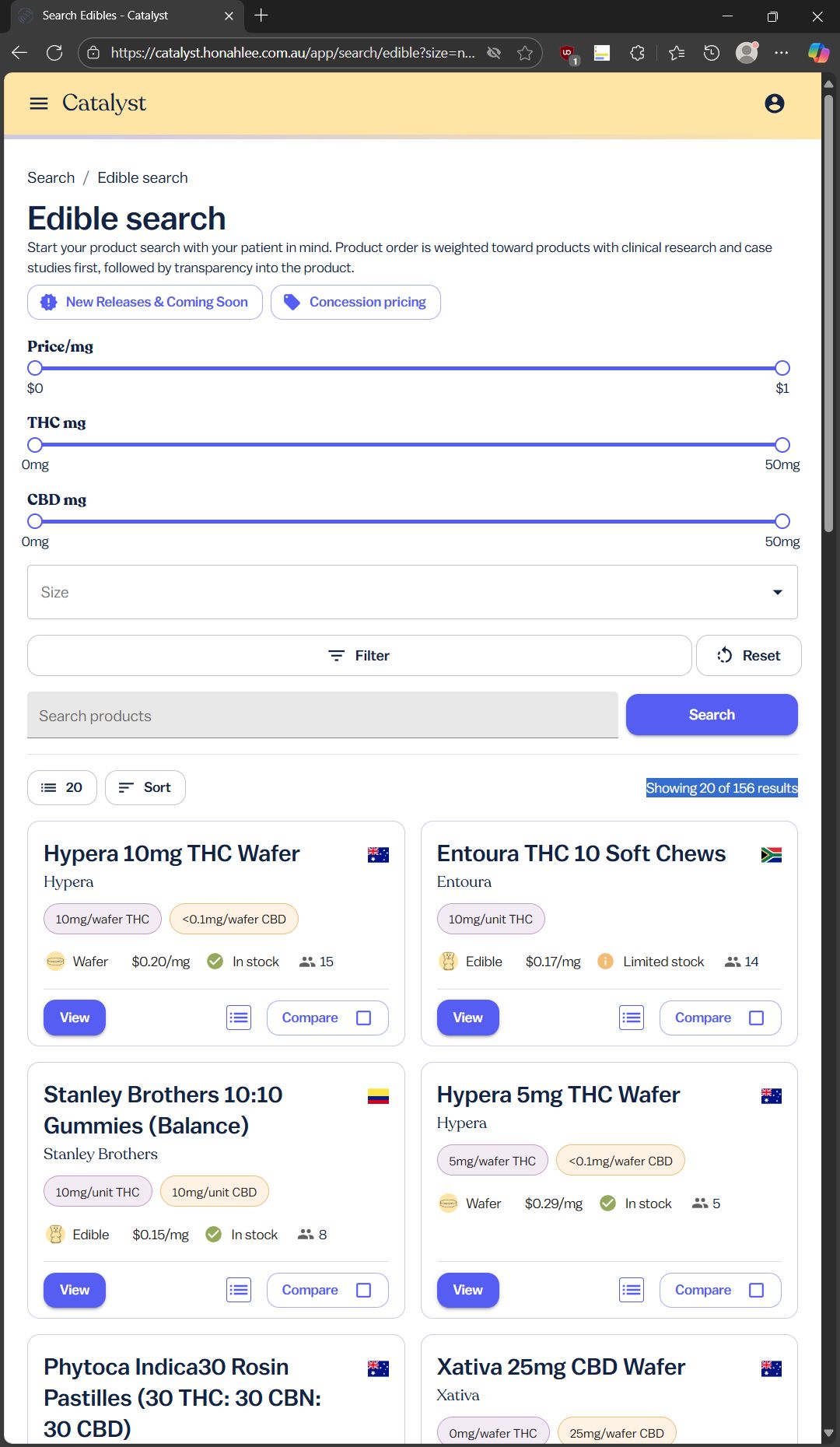The width and height of the screenshot is (840, 1447).
Task: Focus the Search products input field
Action: [x=322, y=716]
